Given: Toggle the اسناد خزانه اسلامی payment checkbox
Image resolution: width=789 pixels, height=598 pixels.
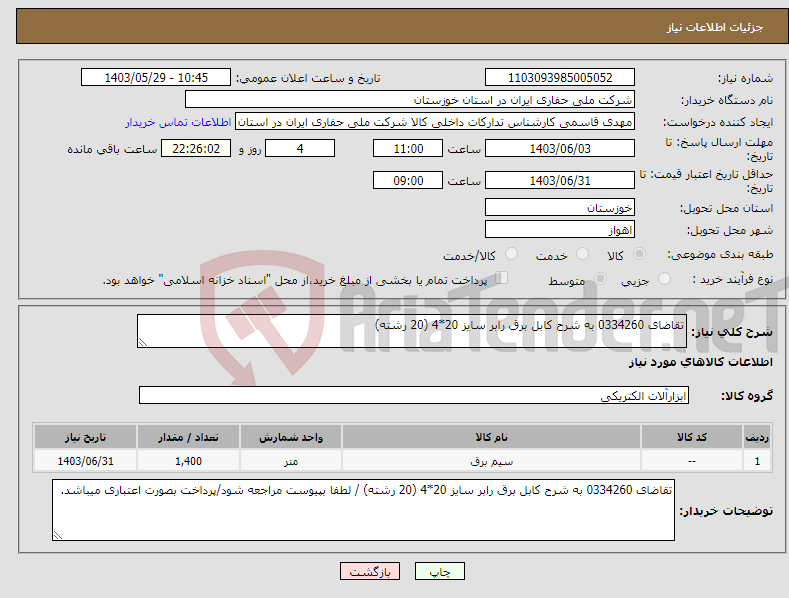Looking at the screenshot, I should [x=501, y=278].
